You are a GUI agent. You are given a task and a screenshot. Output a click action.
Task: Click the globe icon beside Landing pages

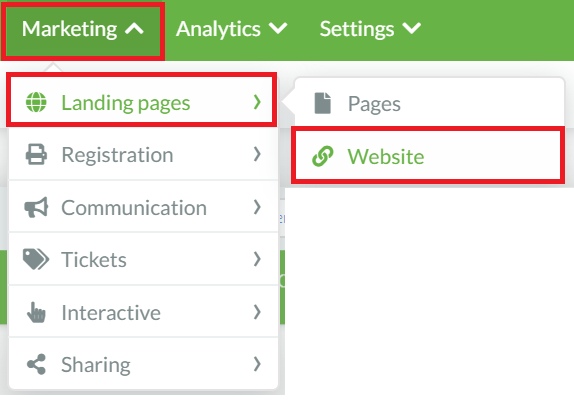[x=36, y=102]
